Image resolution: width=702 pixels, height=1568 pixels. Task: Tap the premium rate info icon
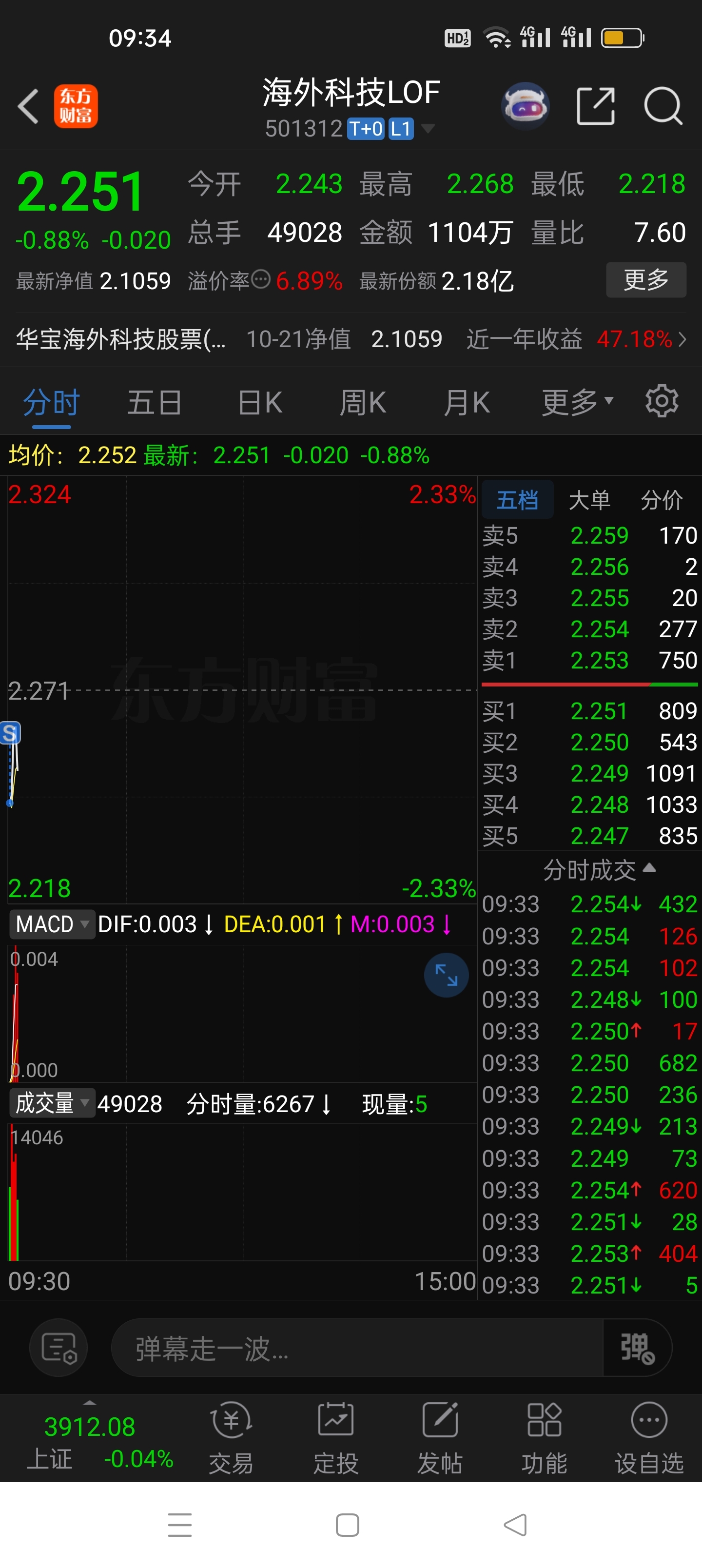[261, 279]
